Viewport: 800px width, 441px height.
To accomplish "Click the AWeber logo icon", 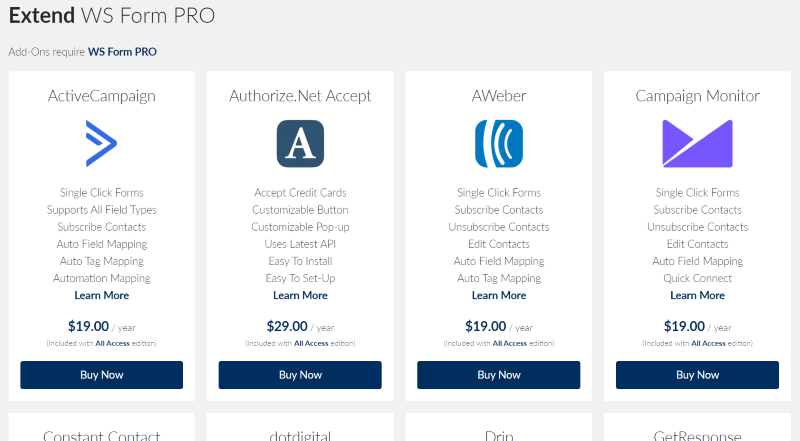I will click(498, 143).
